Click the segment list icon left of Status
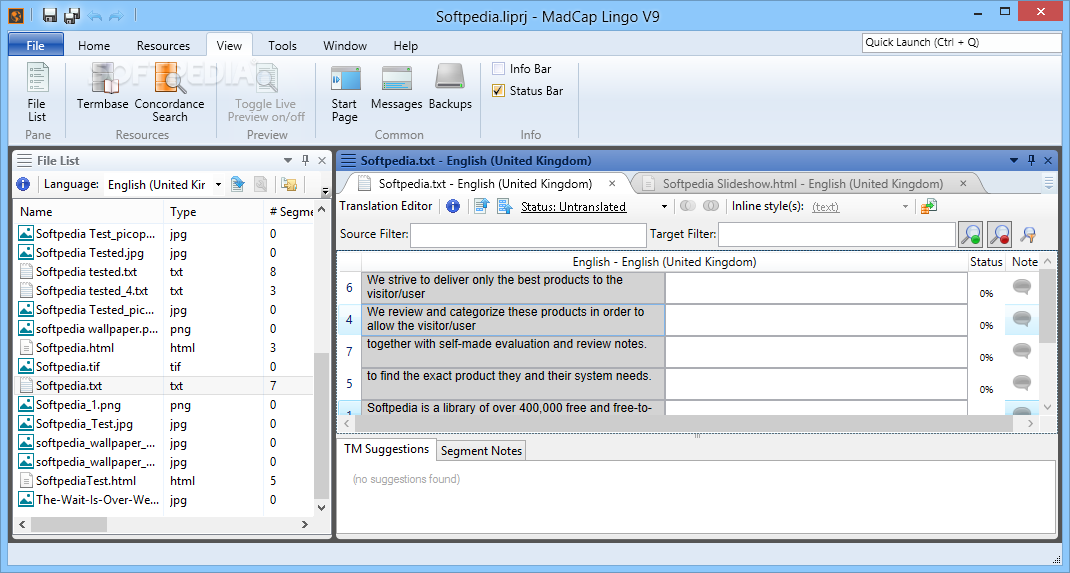 pyautogui.click(x=505, y=206)
